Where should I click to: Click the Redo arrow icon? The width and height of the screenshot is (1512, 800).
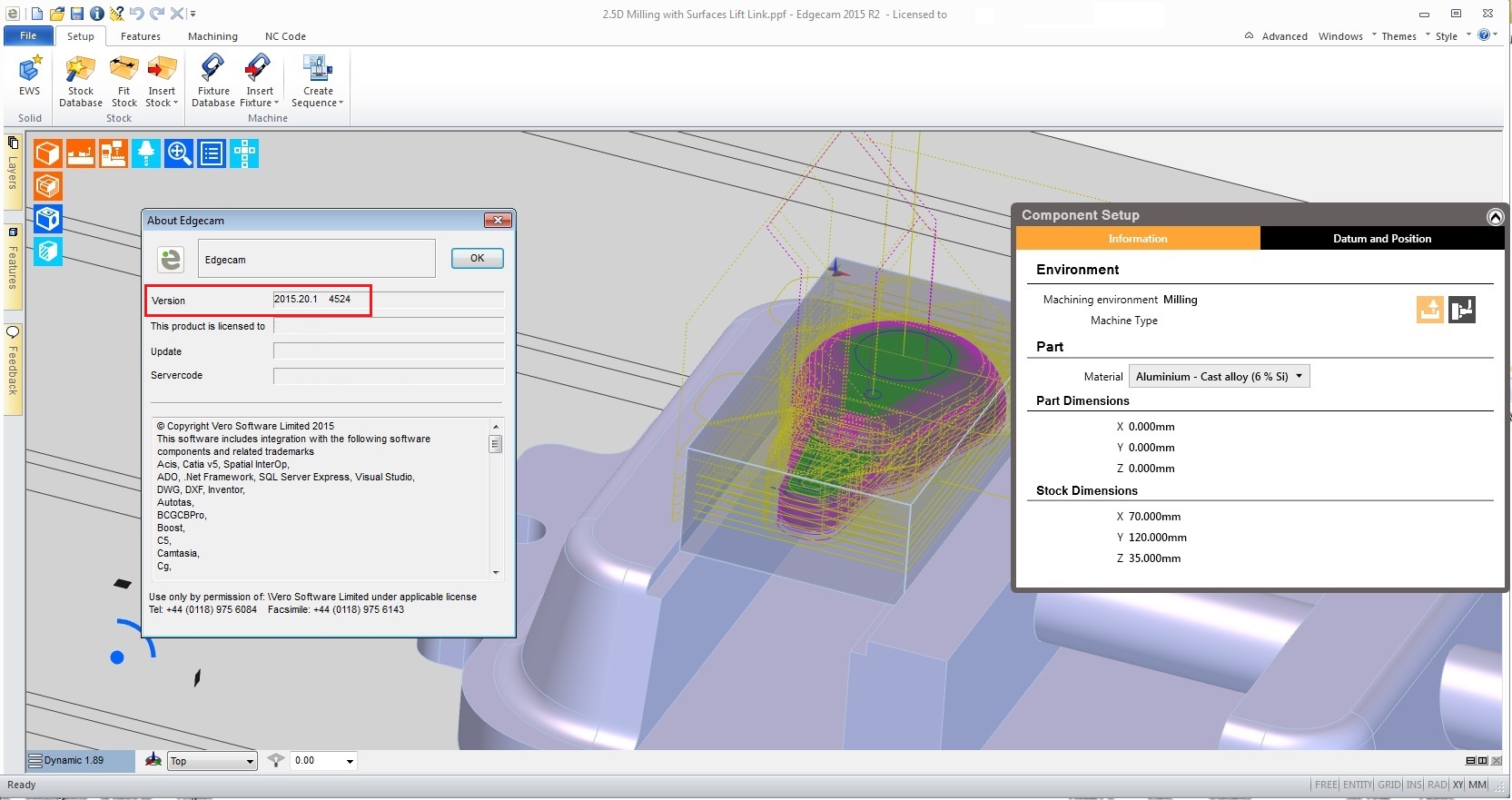tap(157, 14)
